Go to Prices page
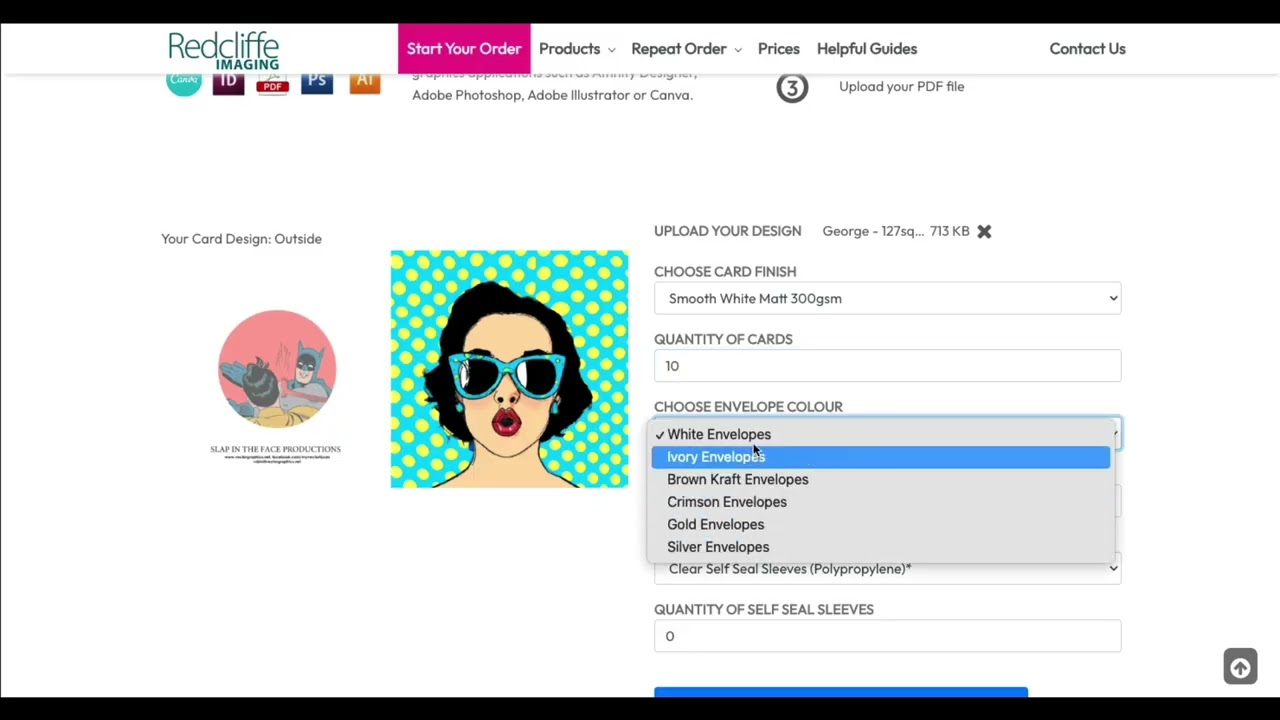This screenshot has height=720, width=1280. click(x=779, y=49)
